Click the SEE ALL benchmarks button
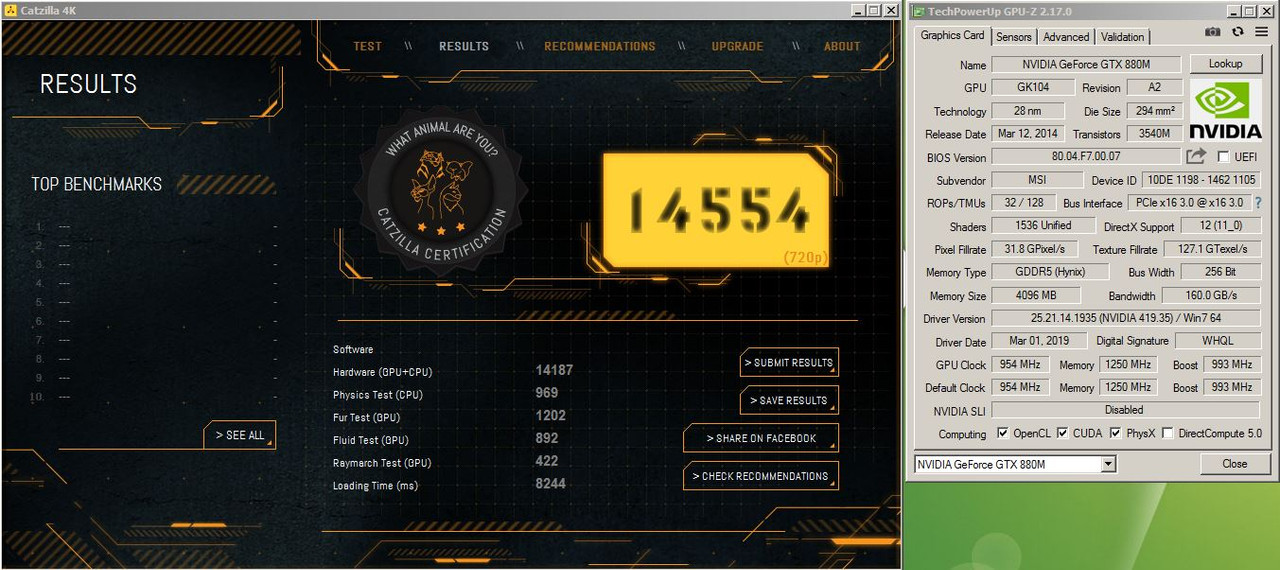The image size is (1280, 570). tap(240, 435)
